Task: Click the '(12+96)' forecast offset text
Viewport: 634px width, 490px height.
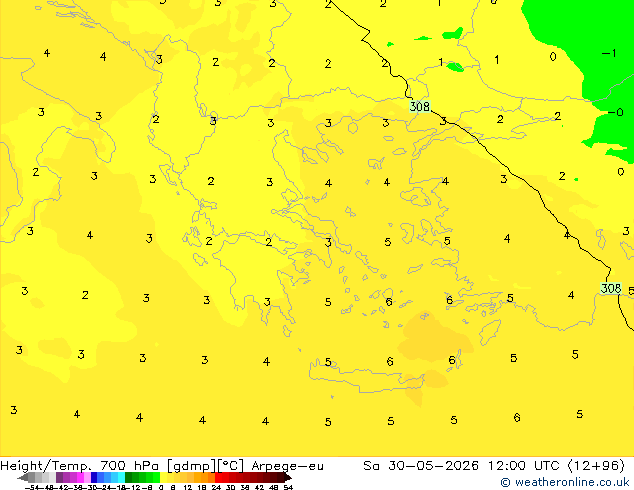Action: (597, 466)
